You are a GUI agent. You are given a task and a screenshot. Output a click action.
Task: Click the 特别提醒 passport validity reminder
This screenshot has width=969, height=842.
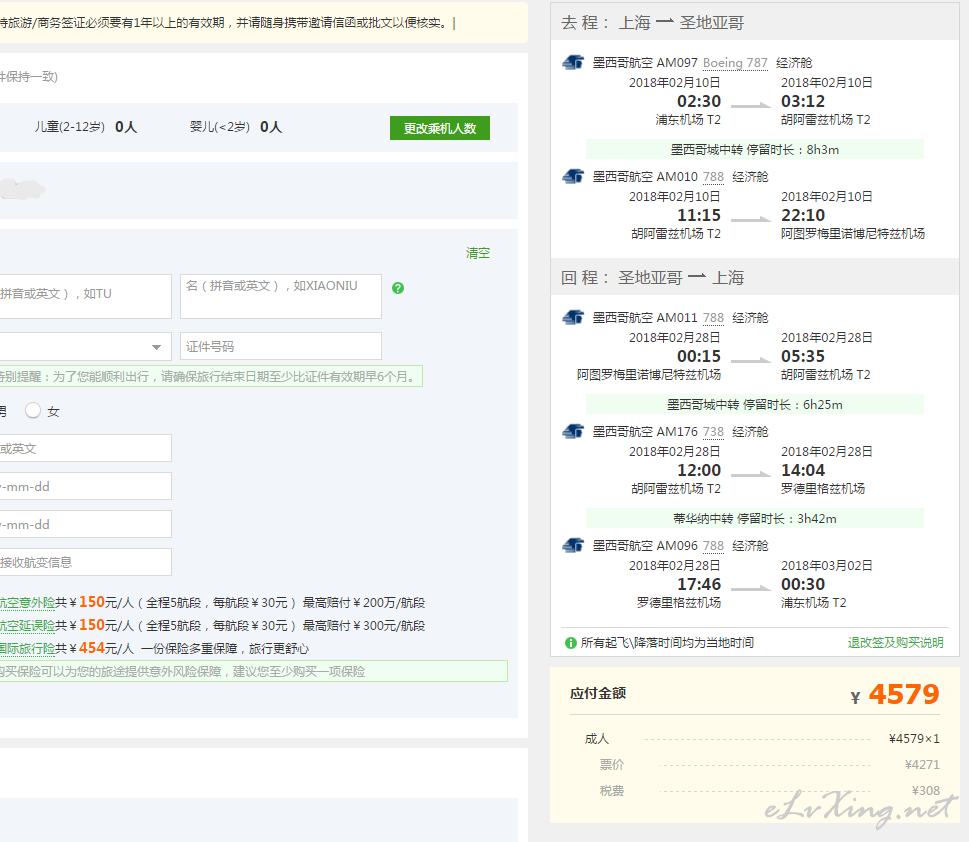(211, 376)
